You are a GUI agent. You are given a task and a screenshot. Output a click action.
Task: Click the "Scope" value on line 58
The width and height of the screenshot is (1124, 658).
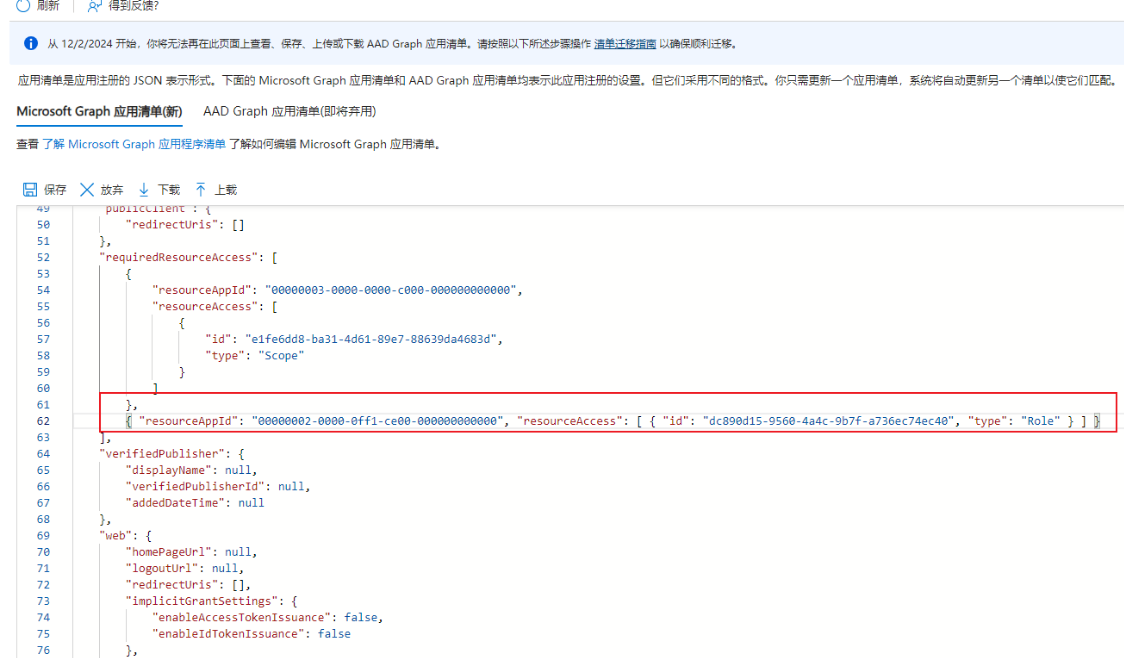[281, 355]
